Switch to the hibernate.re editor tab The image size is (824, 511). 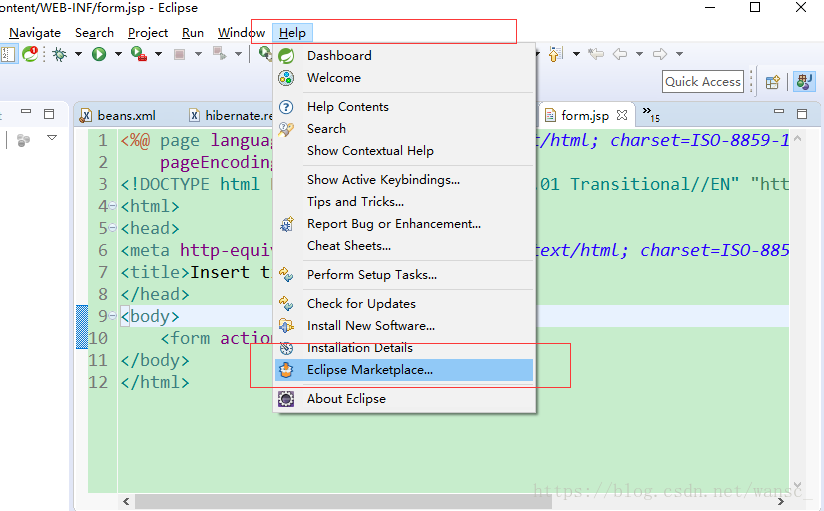tap(231, 116)
